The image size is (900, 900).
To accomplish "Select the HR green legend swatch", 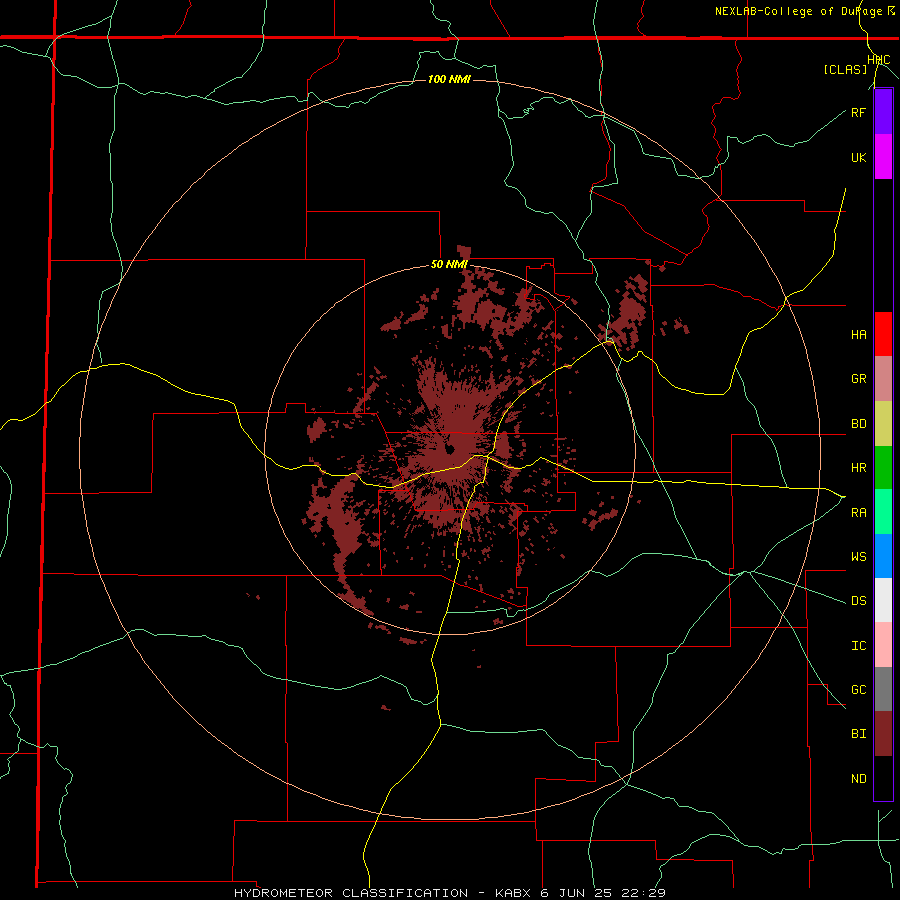I will (883, 468).
